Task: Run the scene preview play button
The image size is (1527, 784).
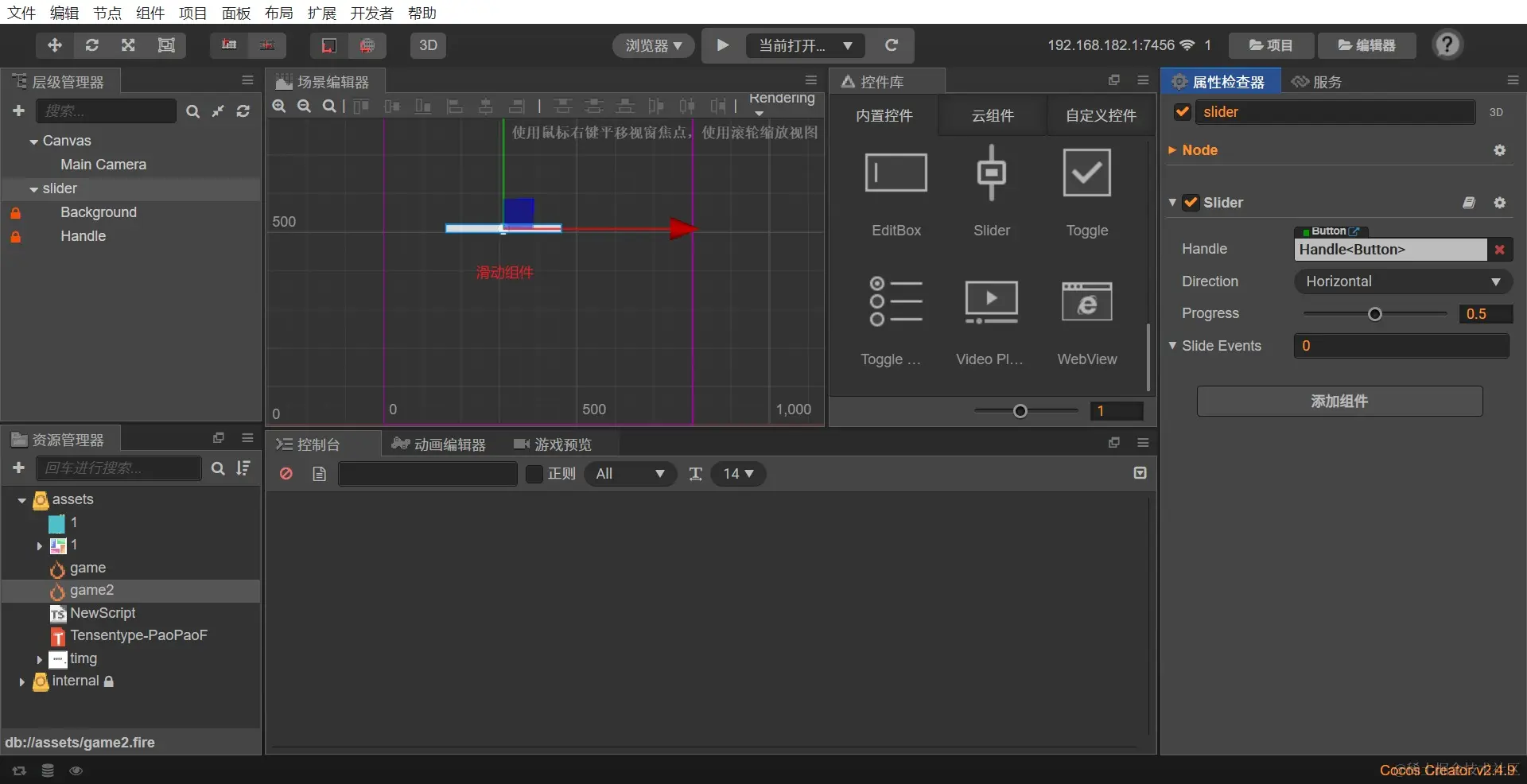Action: [x=723, y=45]
